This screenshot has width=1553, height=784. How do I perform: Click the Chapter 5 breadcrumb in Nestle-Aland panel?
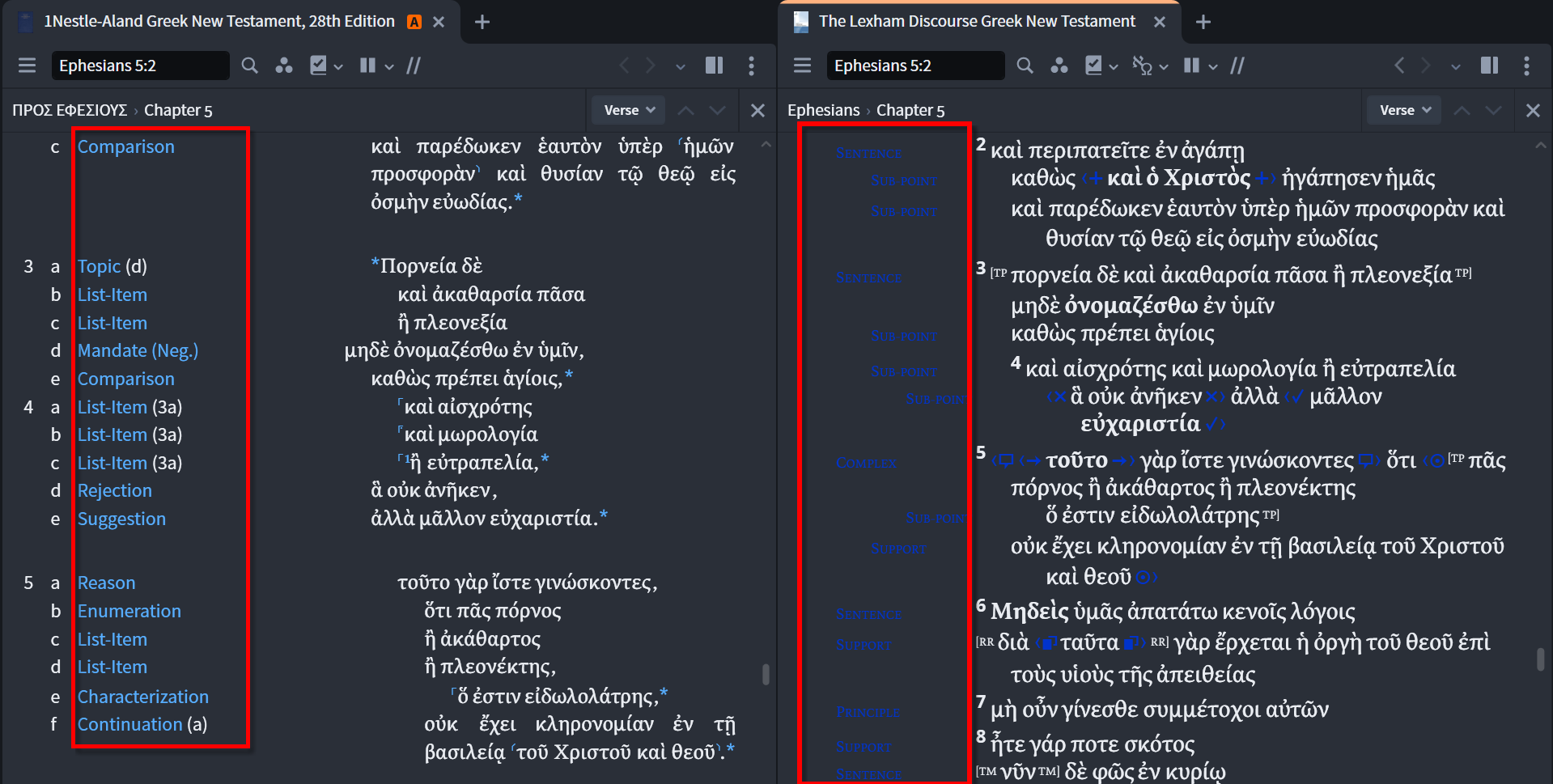click(178, 110)
